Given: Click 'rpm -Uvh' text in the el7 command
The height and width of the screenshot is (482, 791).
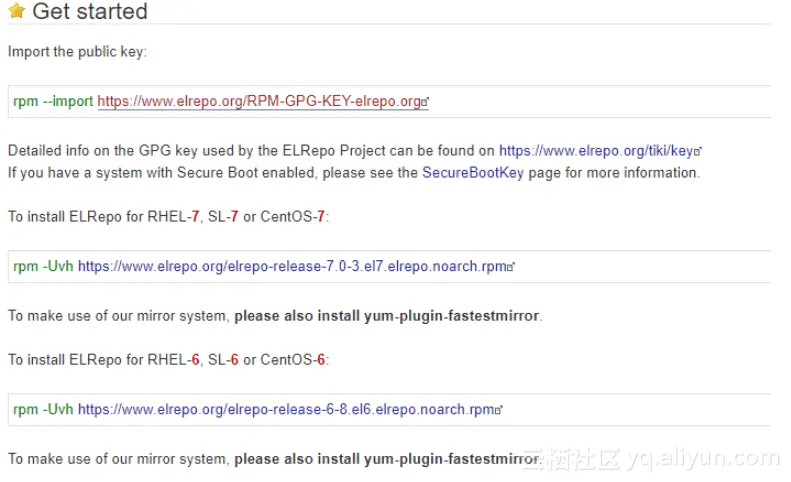Looking at the screenshot, I should click(43, 267).
